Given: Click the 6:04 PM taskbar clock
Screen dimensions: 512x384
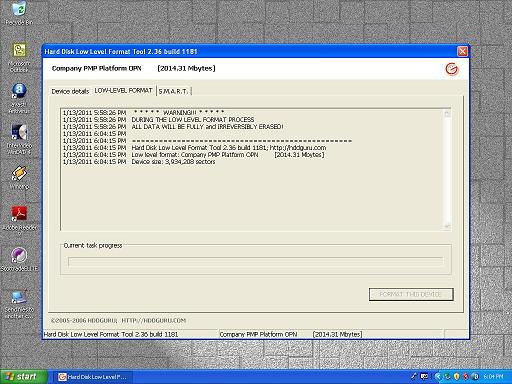Looking at the screenshot, I should click(493, 377).
